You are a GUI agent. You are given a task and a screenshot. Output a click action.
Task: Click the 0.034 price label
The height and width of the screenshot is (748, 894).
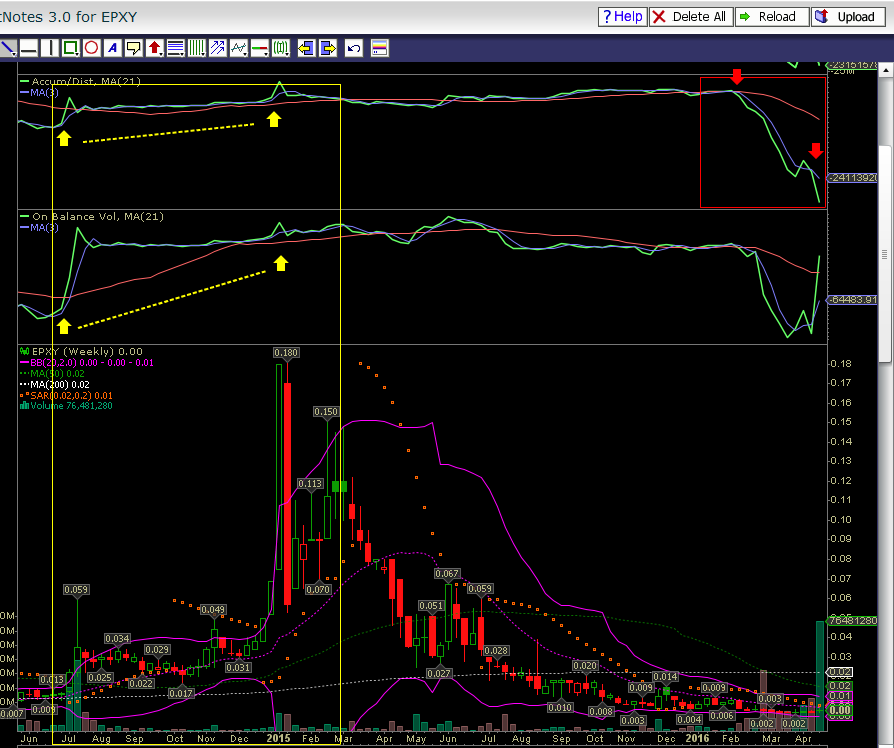pyautogui.click(x=117, y=639)
